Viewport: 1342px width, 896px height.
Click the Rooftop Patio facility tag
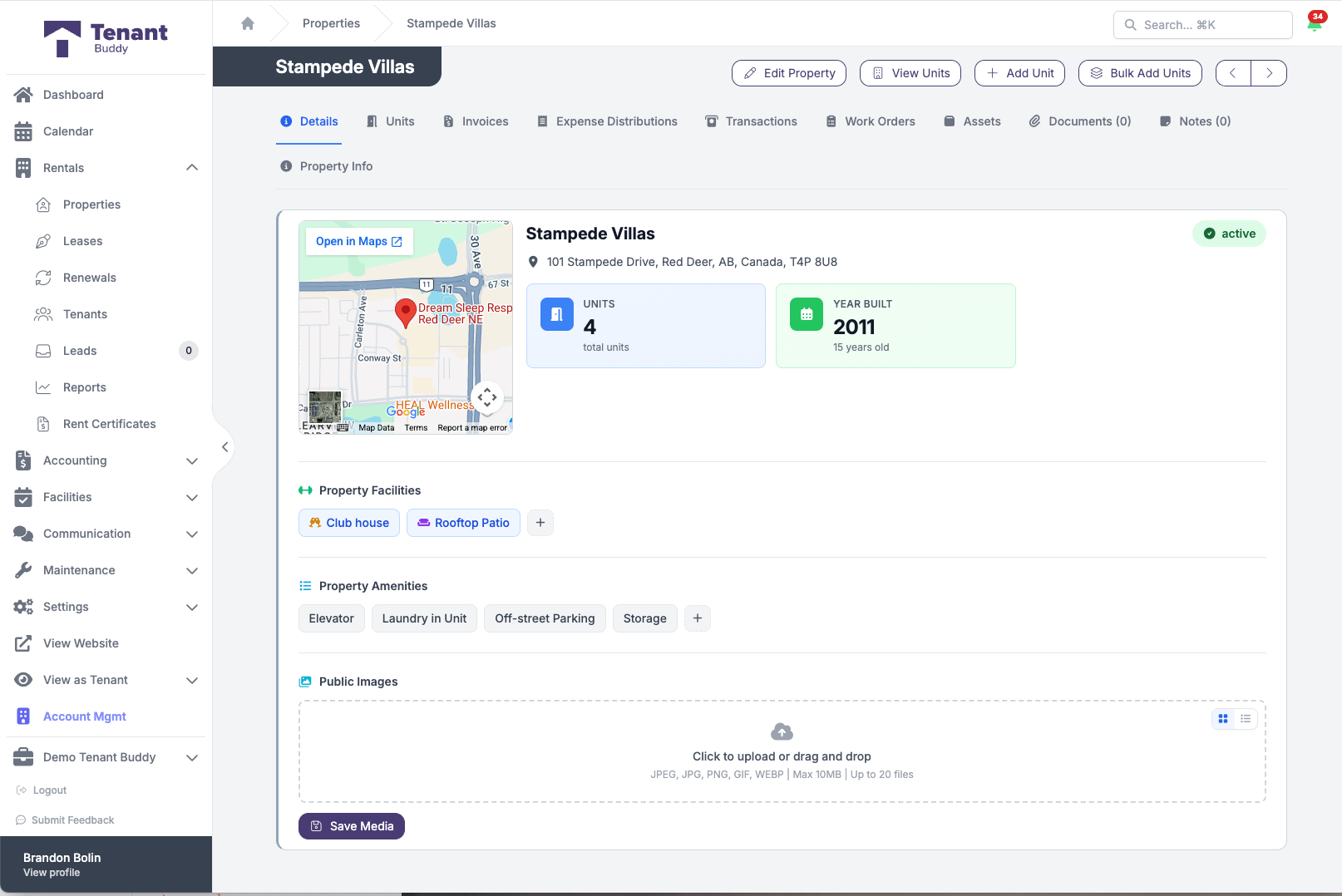coord(463,523)
